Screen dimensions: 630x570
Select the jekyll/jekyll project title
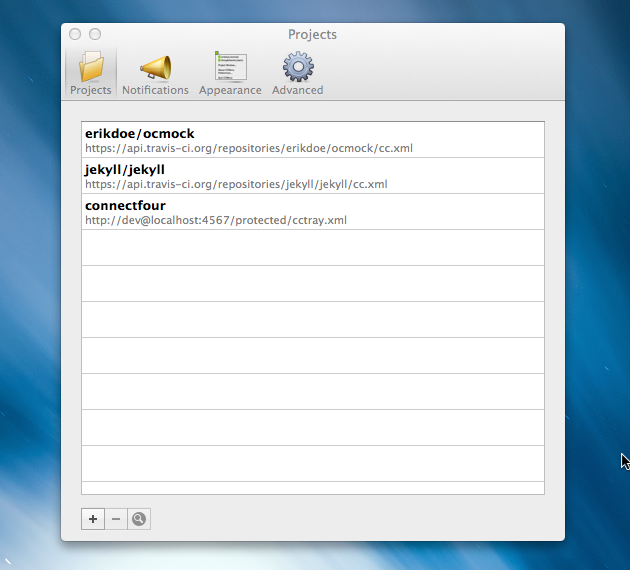(x=125, y=170)
